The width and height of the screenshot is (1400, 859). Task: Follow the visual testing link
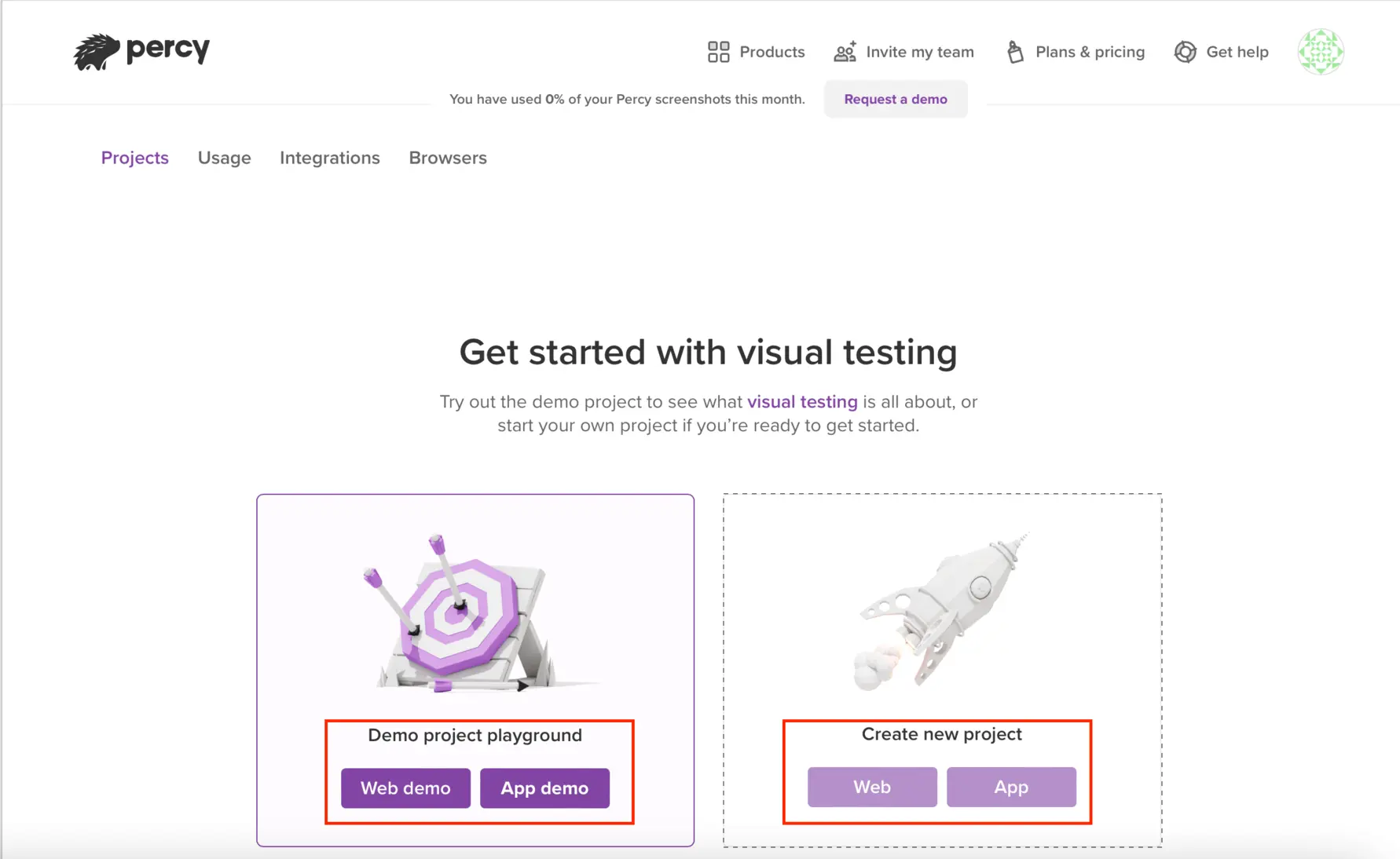point(802,402)
